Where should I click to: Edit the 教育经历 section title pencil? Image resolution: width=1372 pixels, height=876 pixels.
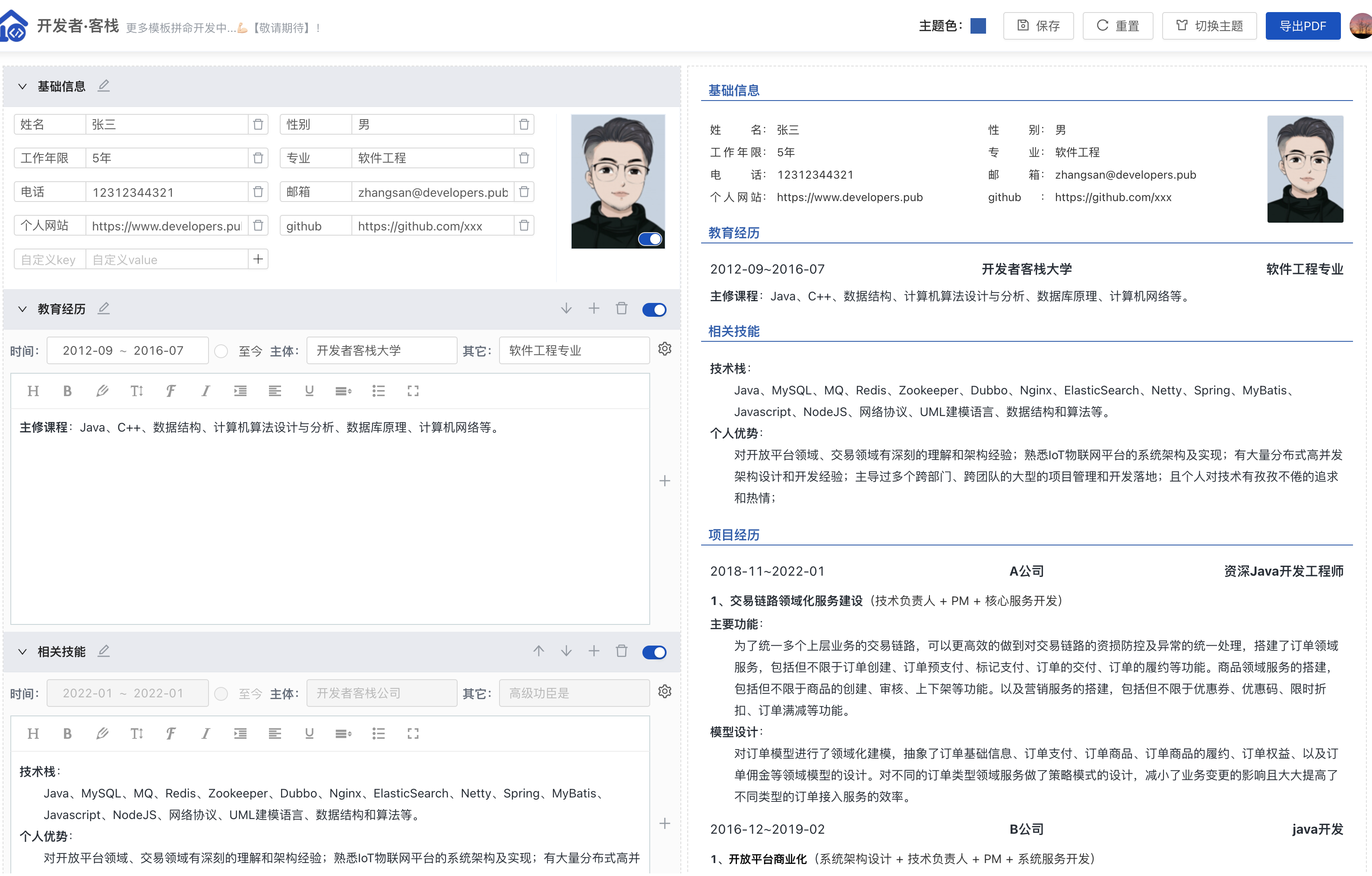(x=103, y=309)
